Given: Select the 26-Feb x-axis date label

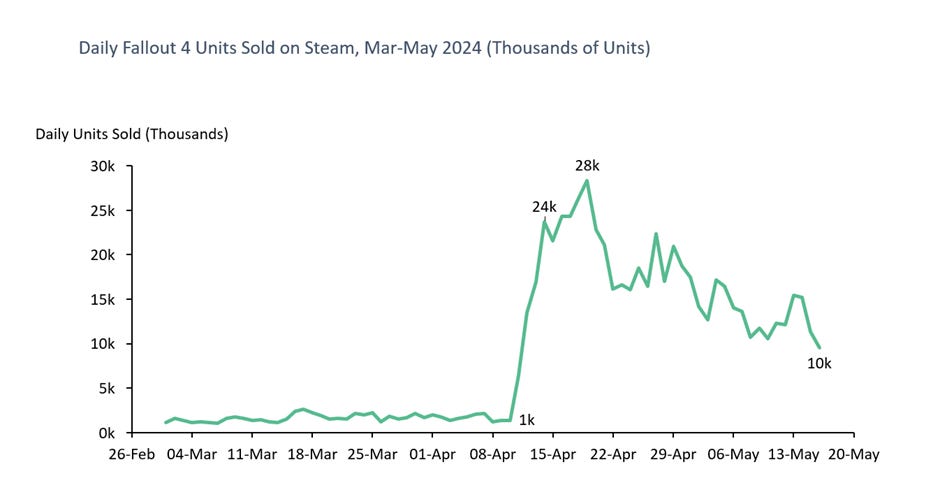Looking at the screenshot, I should click(x=131, y=456).
